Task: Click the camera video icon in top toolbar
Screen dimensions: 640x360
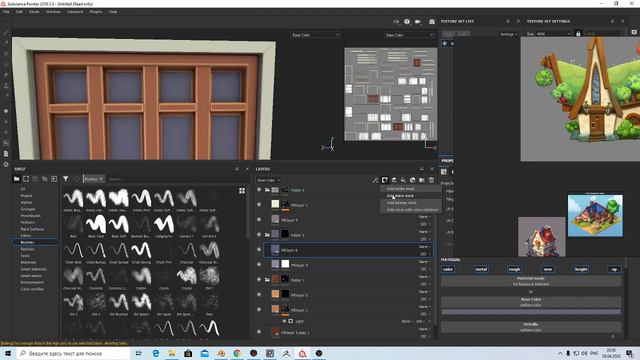Action: coord(418,22)
